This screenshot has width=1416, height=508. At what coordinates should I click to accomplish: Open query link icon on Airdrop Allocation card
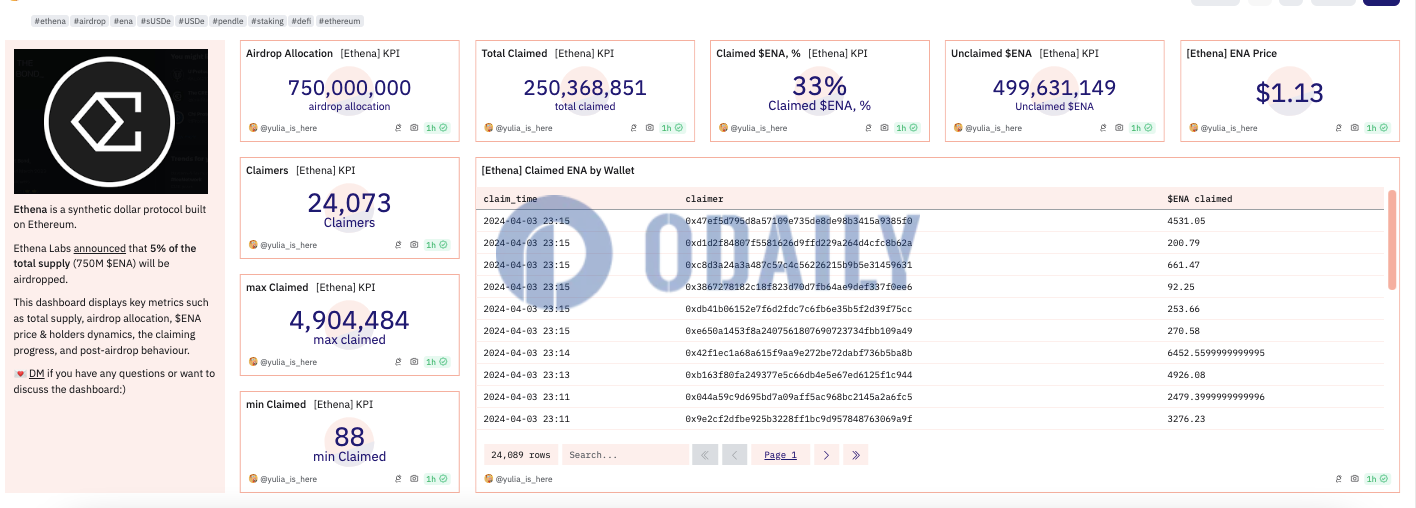pyautogui.click(x=399, y=128)
